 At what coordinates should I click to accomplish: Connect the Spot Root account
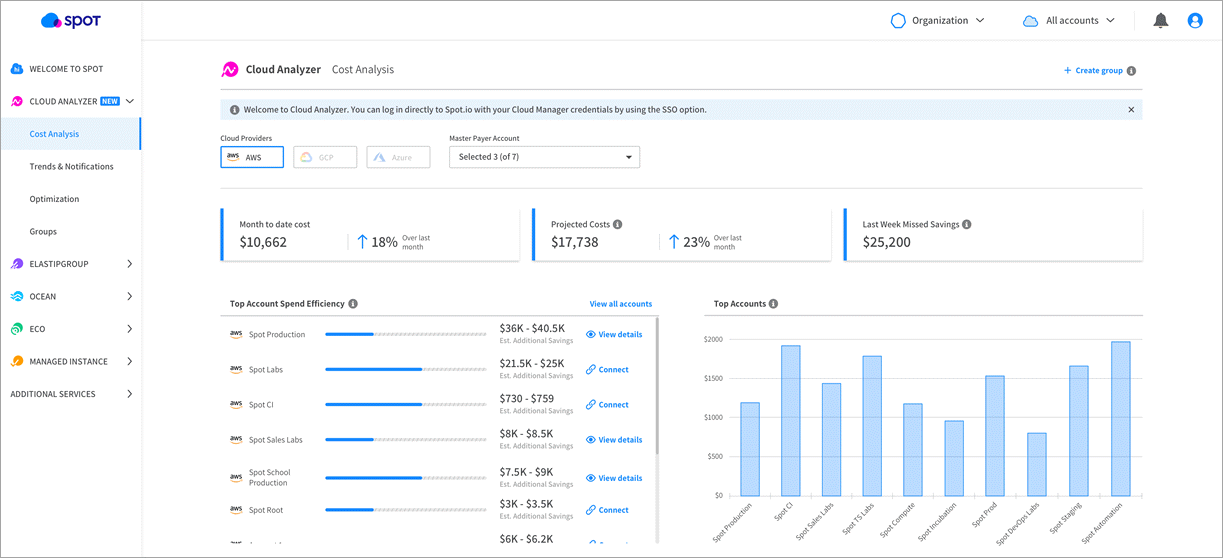pyautogui.click(x=607, y=510)
